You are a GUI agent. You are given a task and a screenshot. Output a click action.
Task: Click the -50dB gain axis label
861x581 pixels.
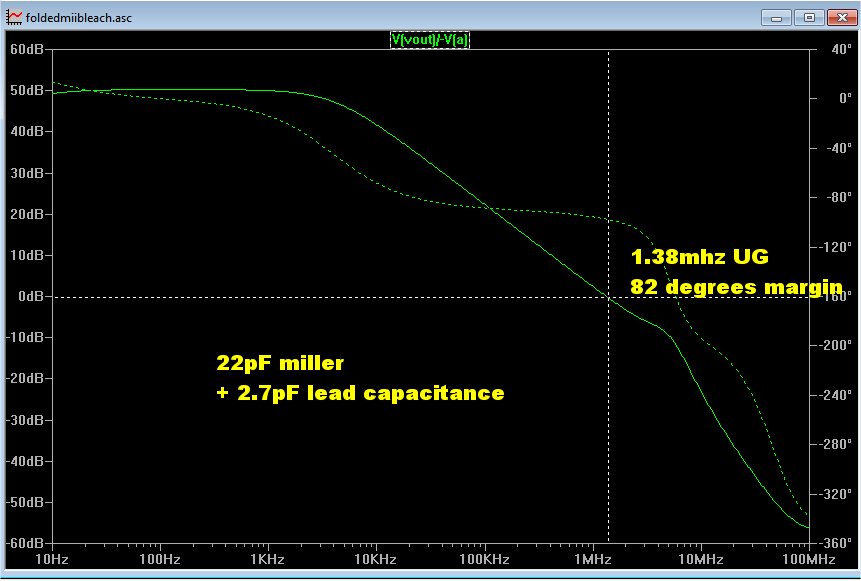24,502
